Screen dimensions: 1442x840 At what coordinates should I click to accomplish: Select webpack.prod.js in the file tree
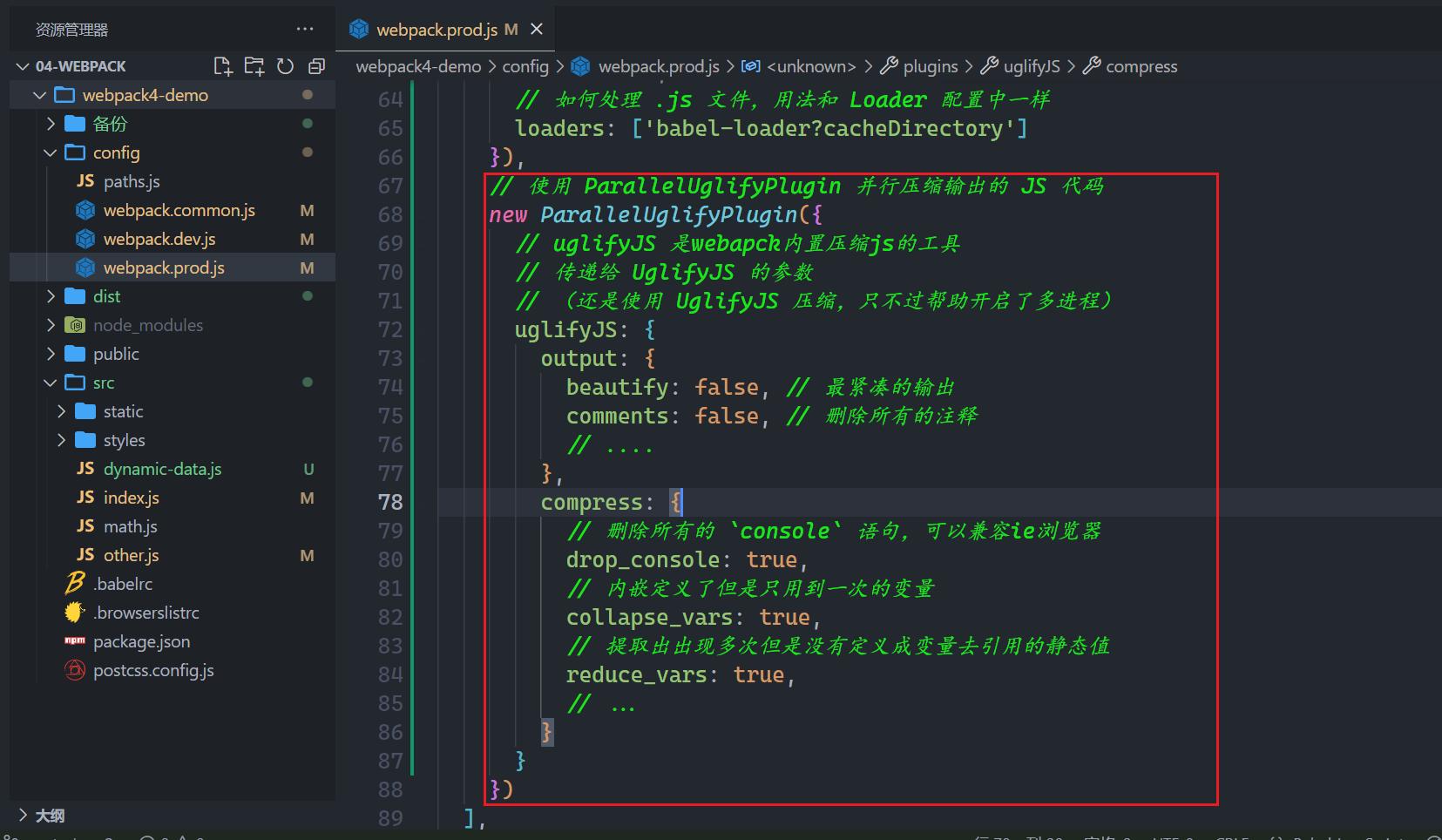point(173,268)
